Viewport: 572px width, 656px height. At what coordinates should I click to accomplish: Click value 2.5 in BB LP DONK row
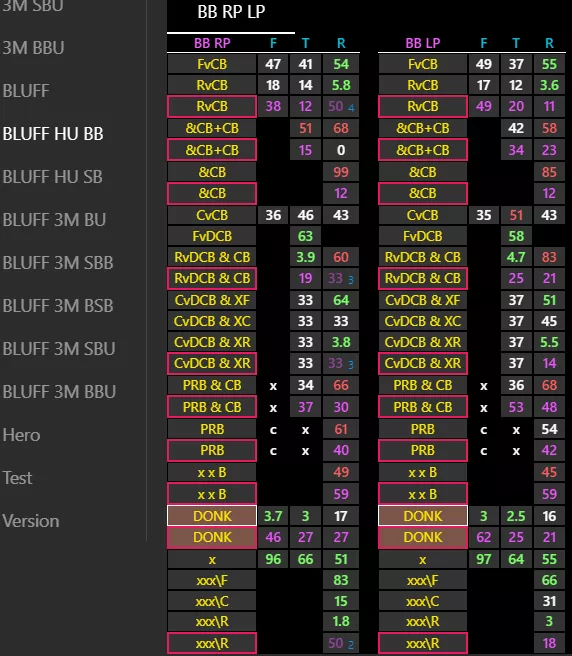pos(516,516)
